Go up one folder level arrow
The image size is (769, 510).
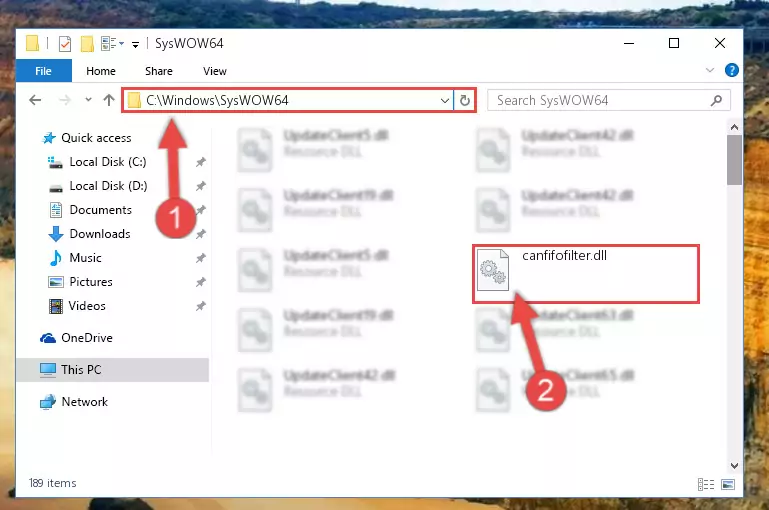[x=109, y=100]
